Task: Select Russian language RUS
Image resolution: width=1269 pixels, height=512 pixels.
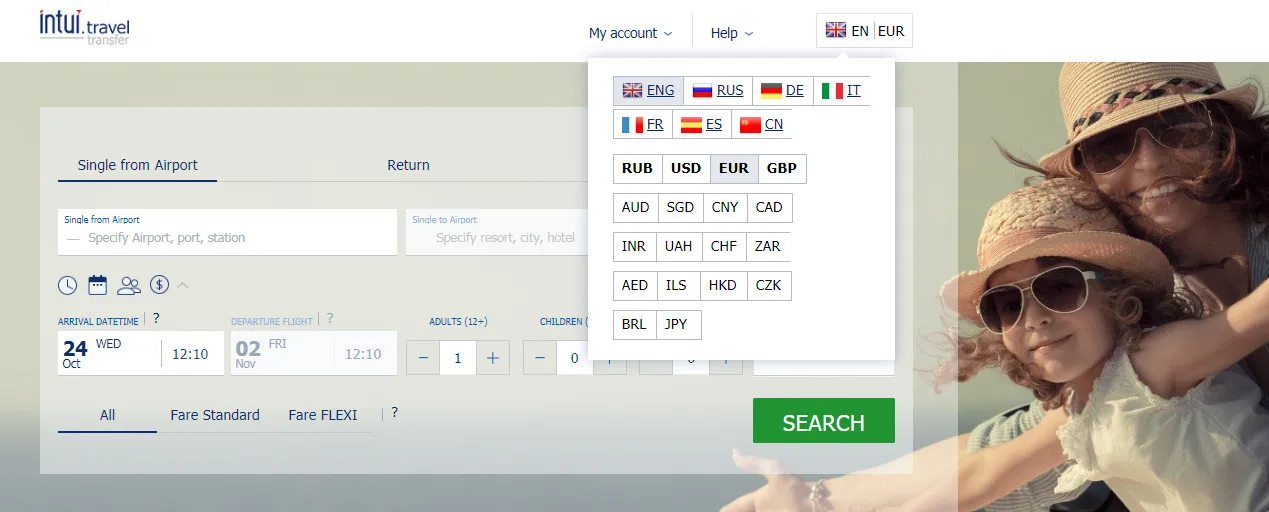Action: point(719,91)
